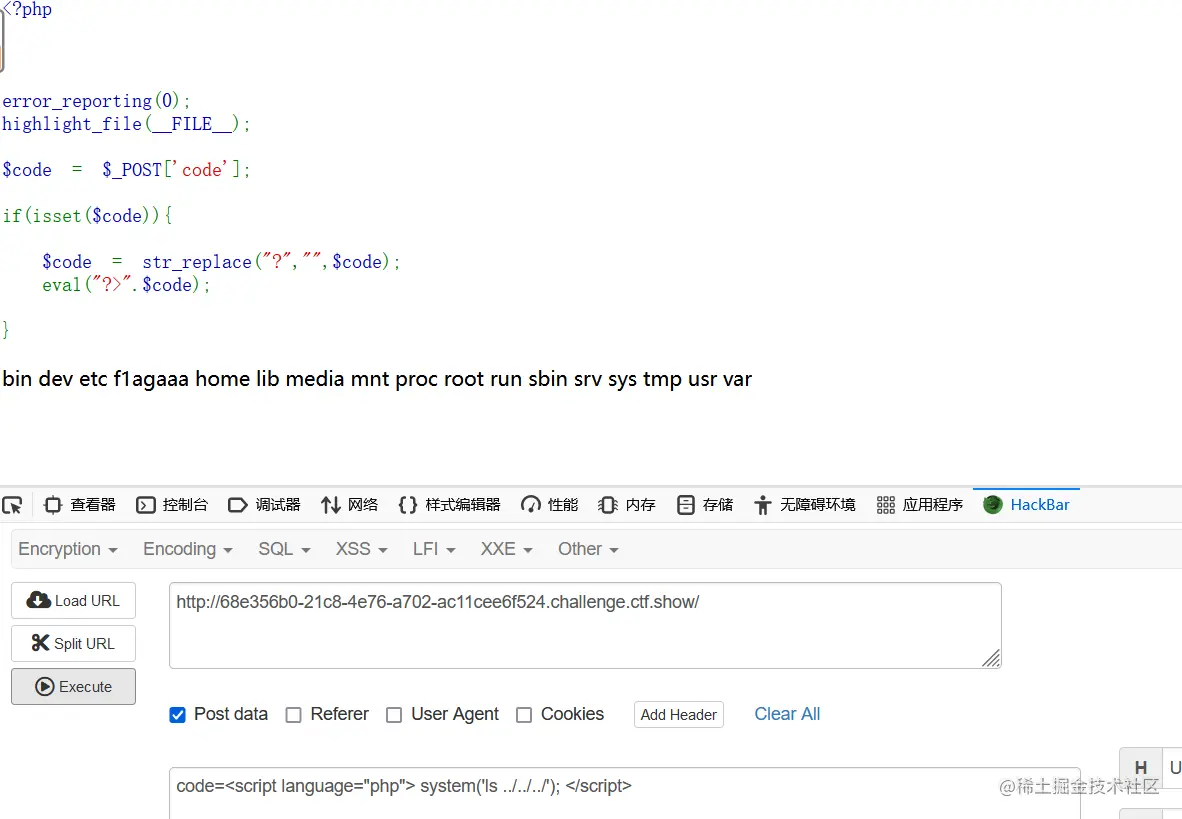
Task: Focus the post data code field
Action: pos(625,793)
